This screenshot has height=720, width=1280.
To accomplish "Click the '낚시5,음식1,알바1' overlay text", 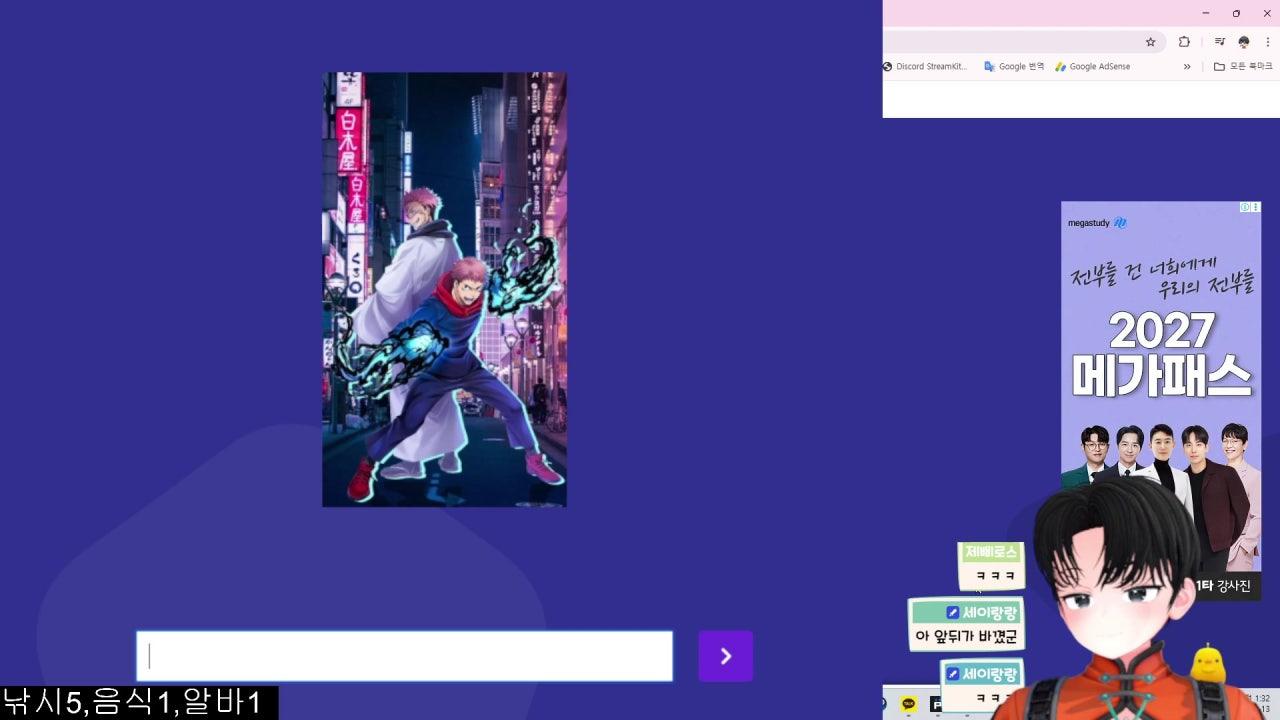I will [x=133, y=702].
